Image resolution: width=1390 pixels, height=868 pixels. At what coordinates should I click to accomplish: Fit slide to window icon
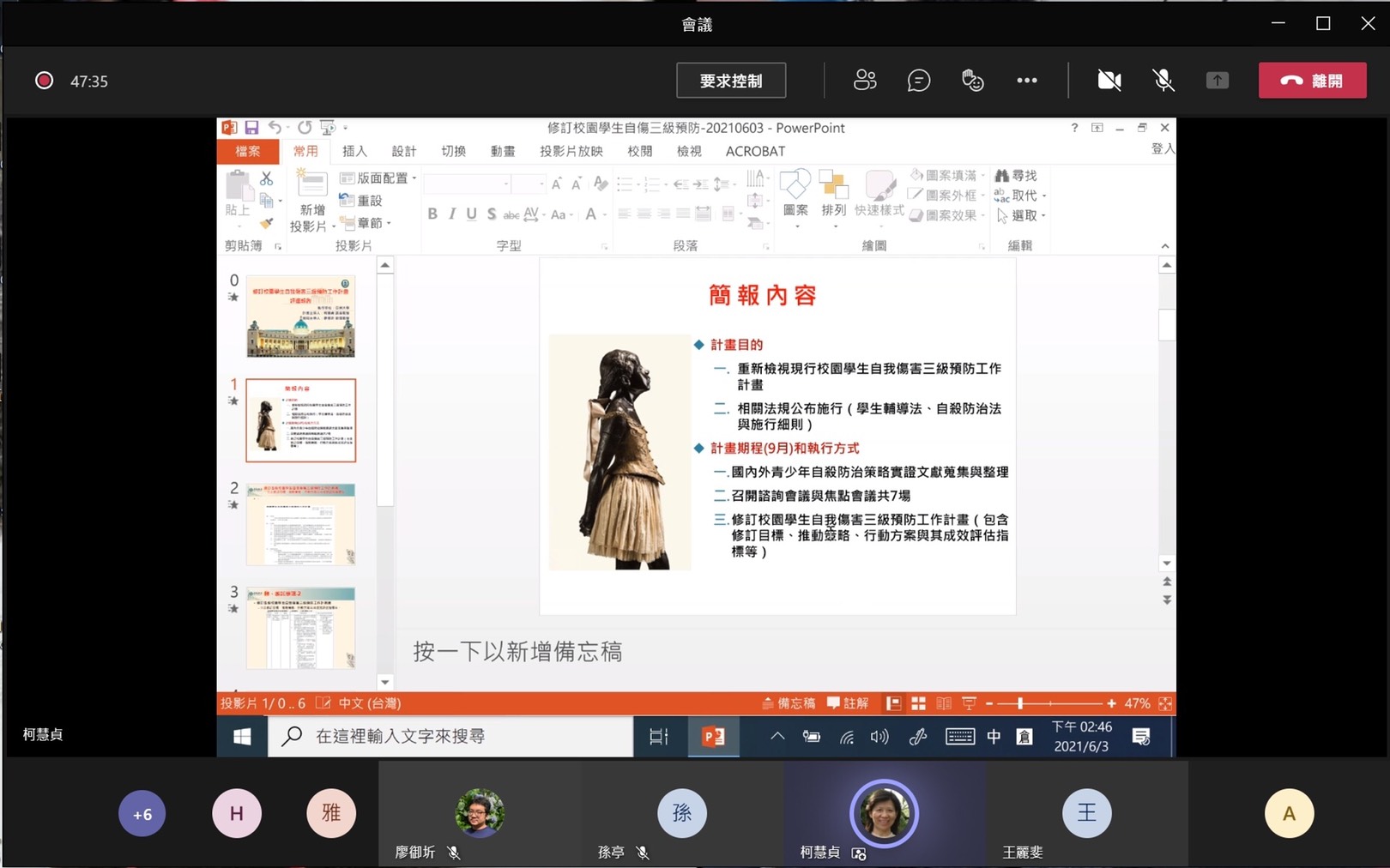pyautogui.click(x=1164, y=703)
